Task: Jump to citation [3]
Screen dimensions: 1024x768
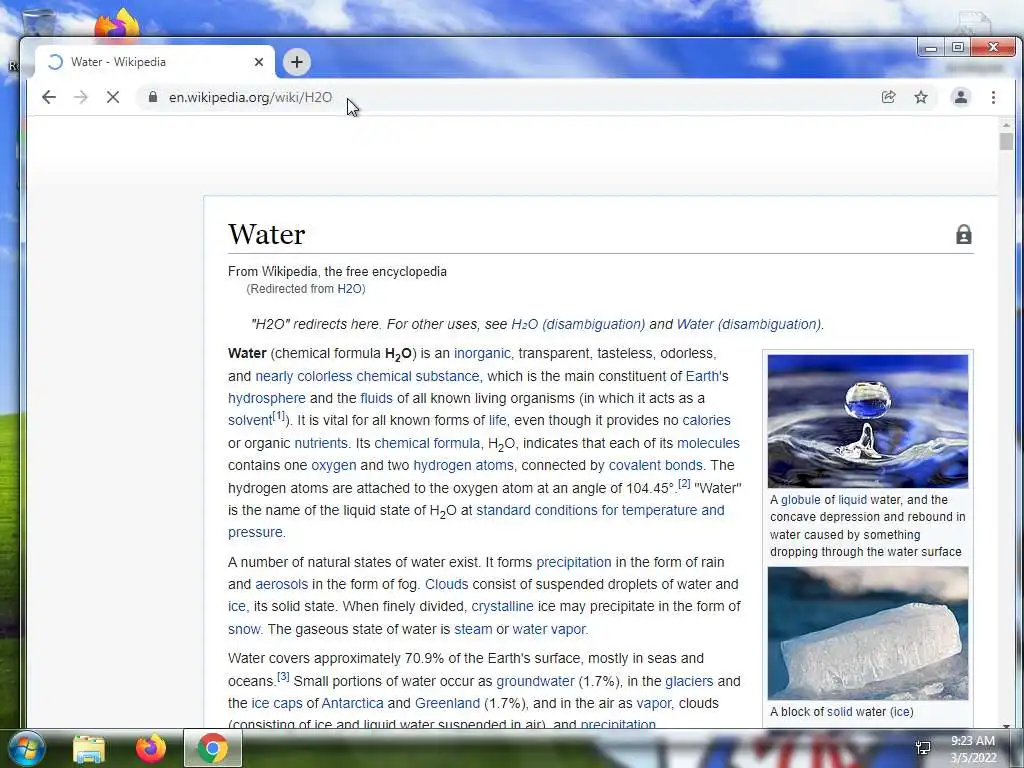Action: coord(283,676)
